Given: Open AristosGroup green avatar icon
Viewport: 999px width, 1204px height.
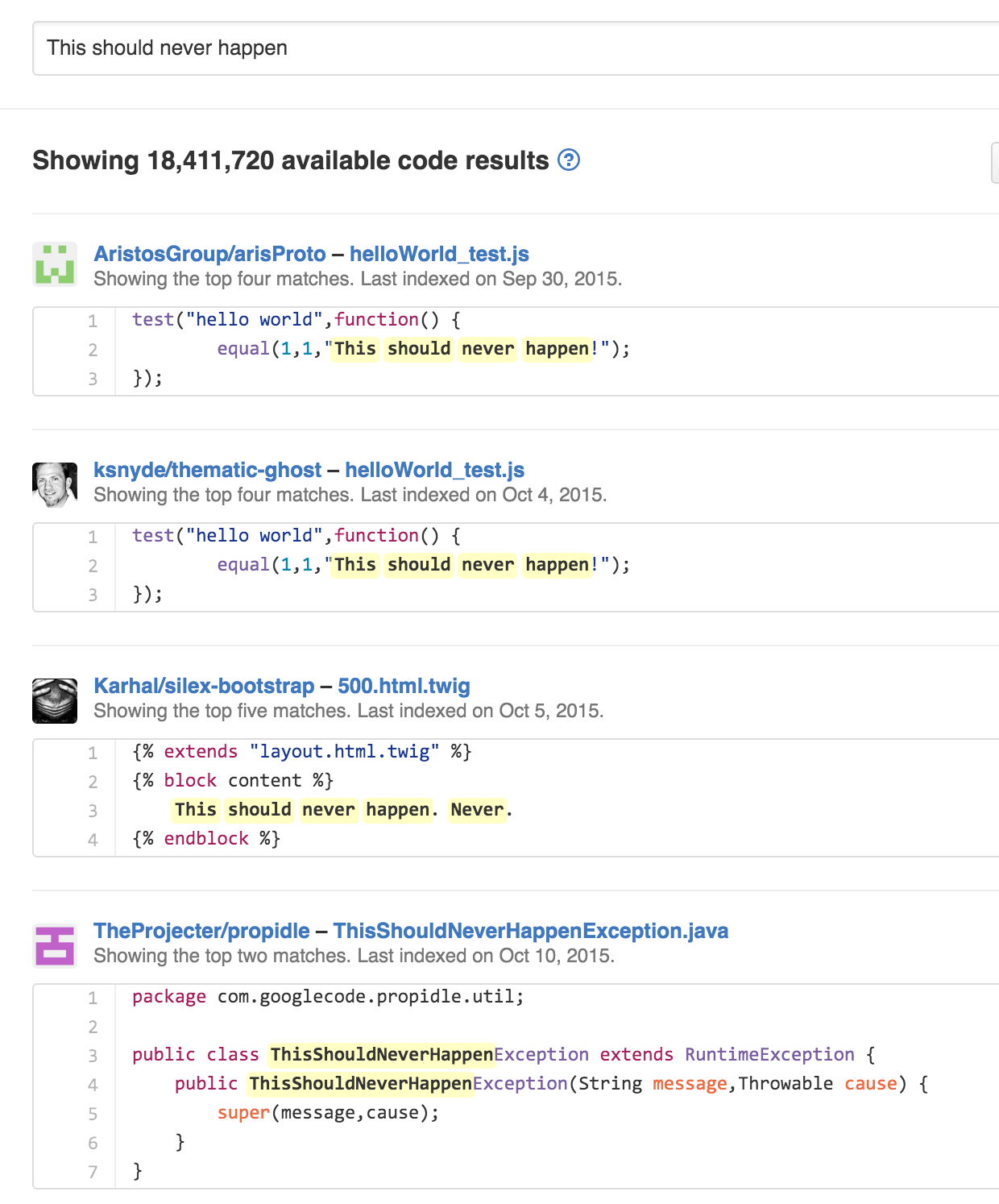Looking at the screenshot, I should pyautogui.click(x=55, y=264).
